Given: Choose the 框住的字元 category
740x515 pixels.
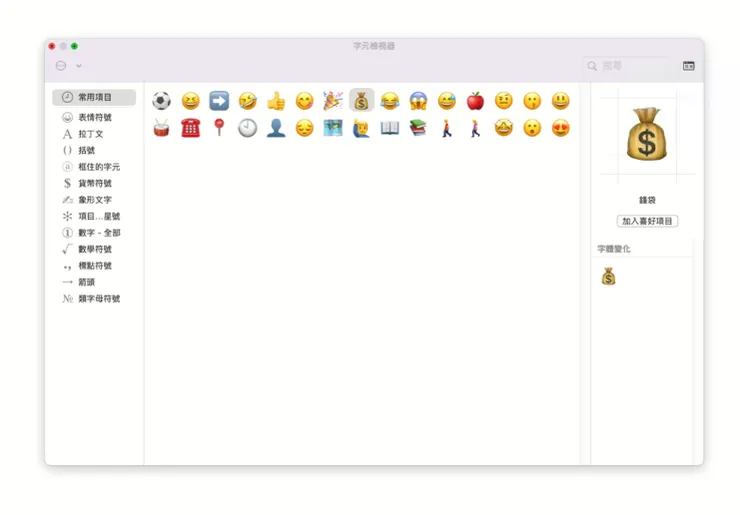Looking at the screenshot, I should 94,167.
